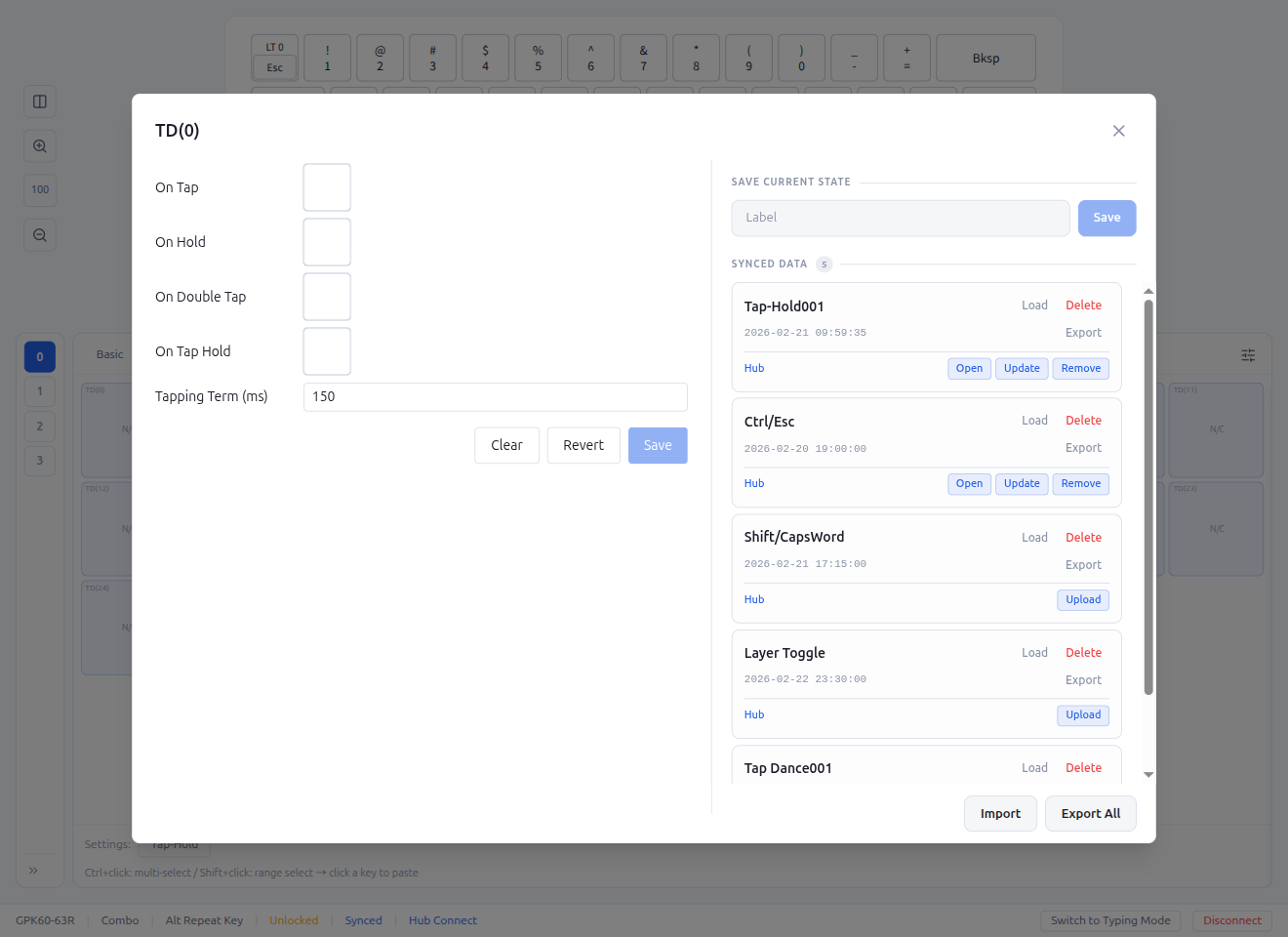Click the zoom out magnifier icon

click(39, 234)
